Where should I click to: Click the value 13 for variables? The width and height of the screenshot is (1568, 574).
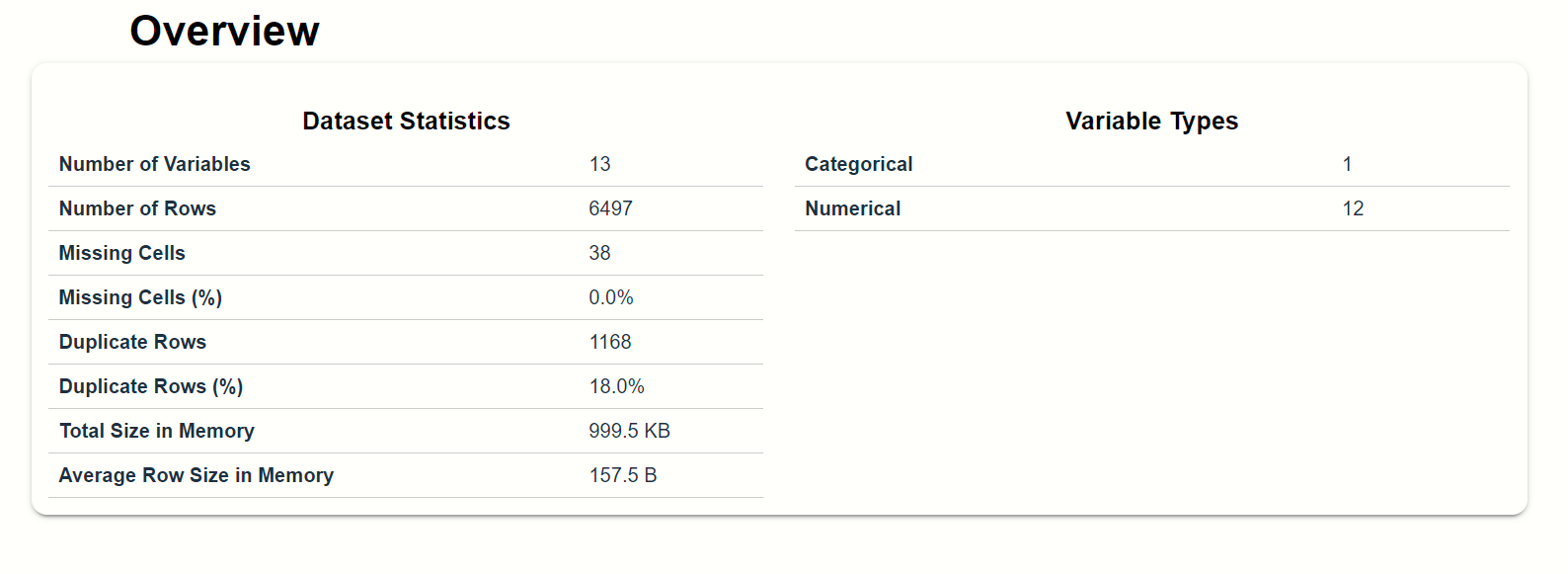(x=599, y=164)
